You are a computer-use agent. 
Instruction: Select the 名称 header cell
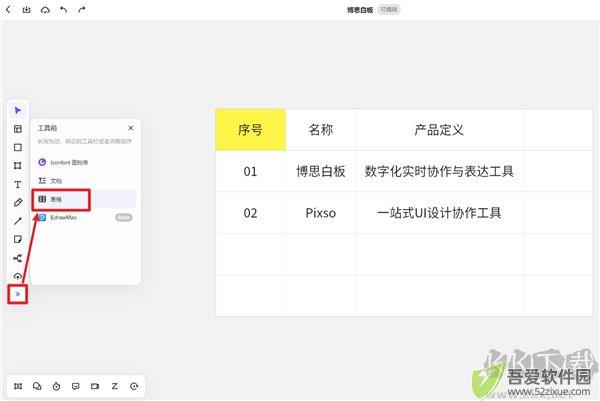[x=321, y=130]
